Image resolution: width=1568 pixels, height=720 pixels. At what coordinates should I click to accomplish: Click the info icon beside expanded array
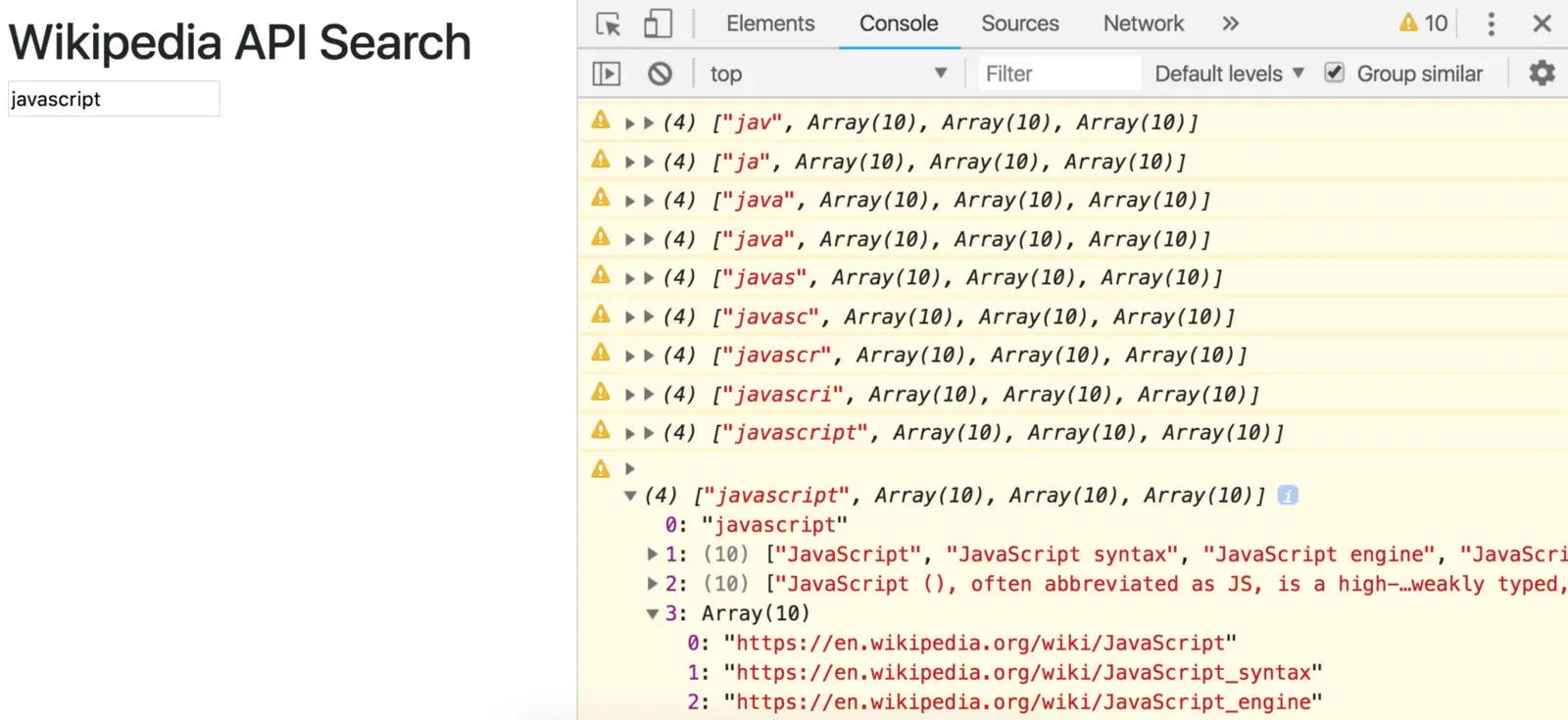(x=1288, y=496)
